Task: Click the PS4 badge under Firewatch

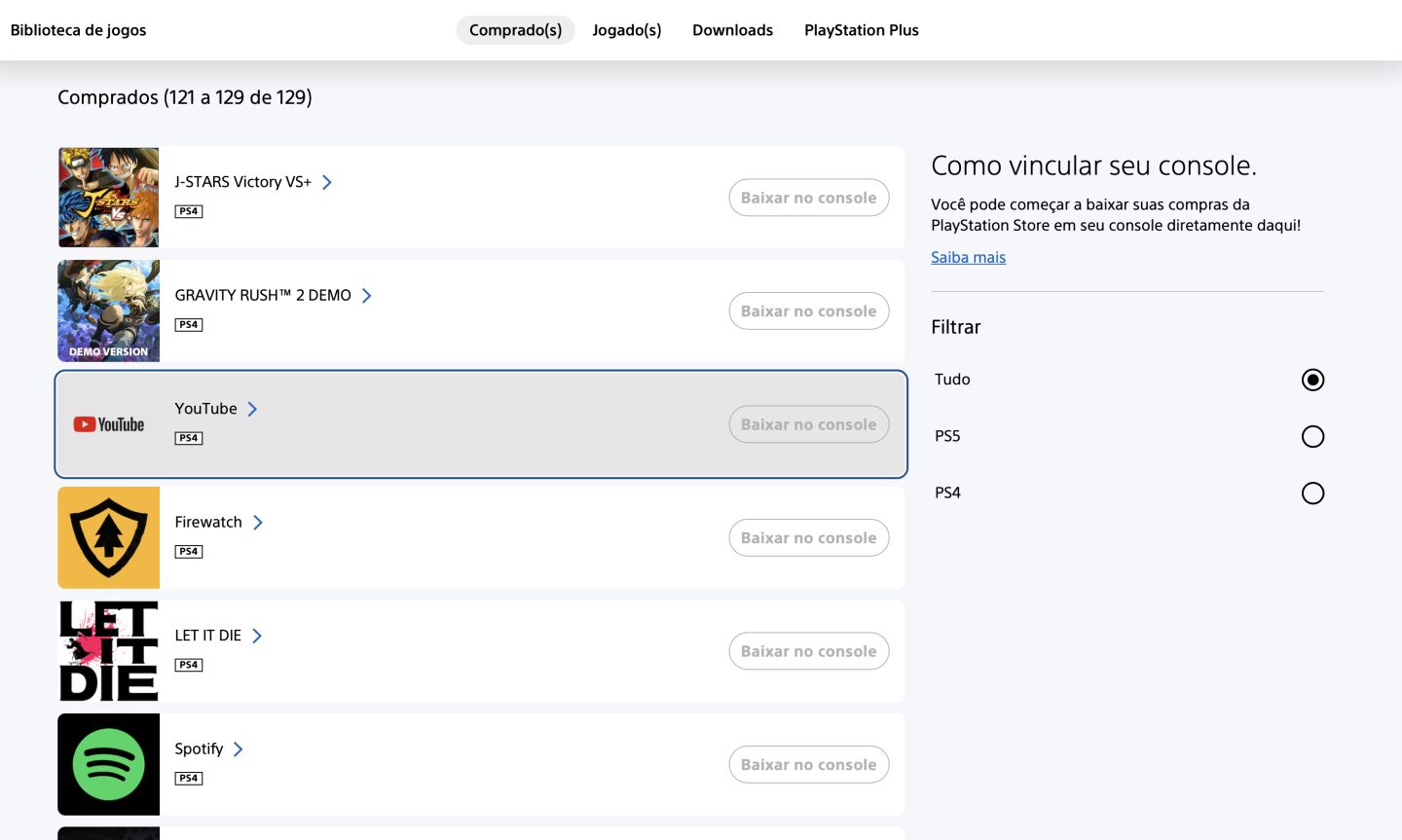Action: click(x=189, y=552)
